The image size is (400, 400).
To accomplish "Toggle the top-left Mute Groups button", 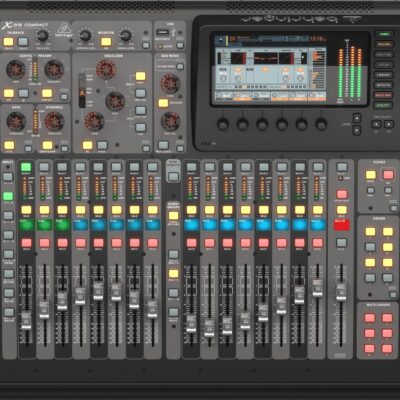I will pyautogui.click(x=369, y=318).
